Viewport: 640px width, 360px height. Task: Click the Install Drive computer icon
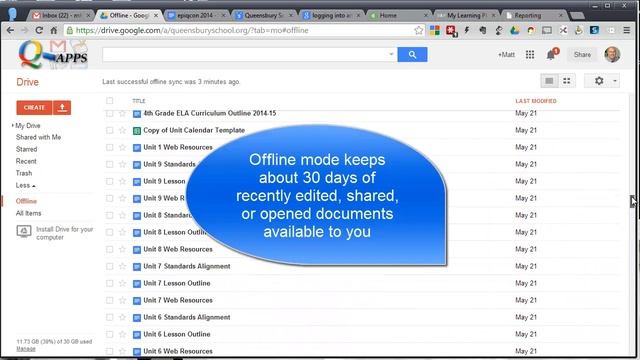click(24, 231)
